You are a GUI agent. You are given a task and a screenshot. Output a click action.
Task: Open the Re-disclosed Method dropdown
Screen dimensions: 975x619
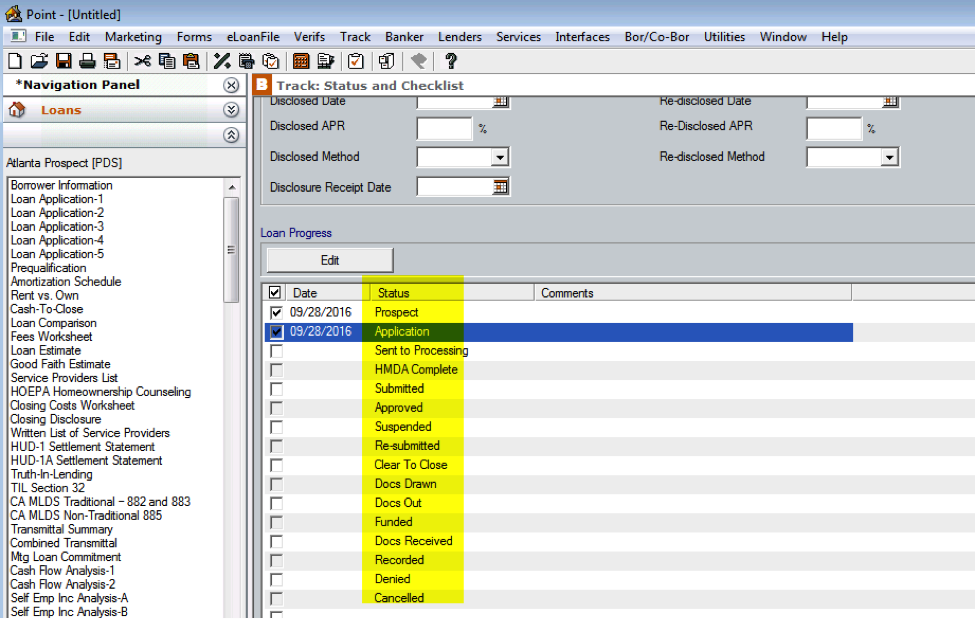point(889,158)
